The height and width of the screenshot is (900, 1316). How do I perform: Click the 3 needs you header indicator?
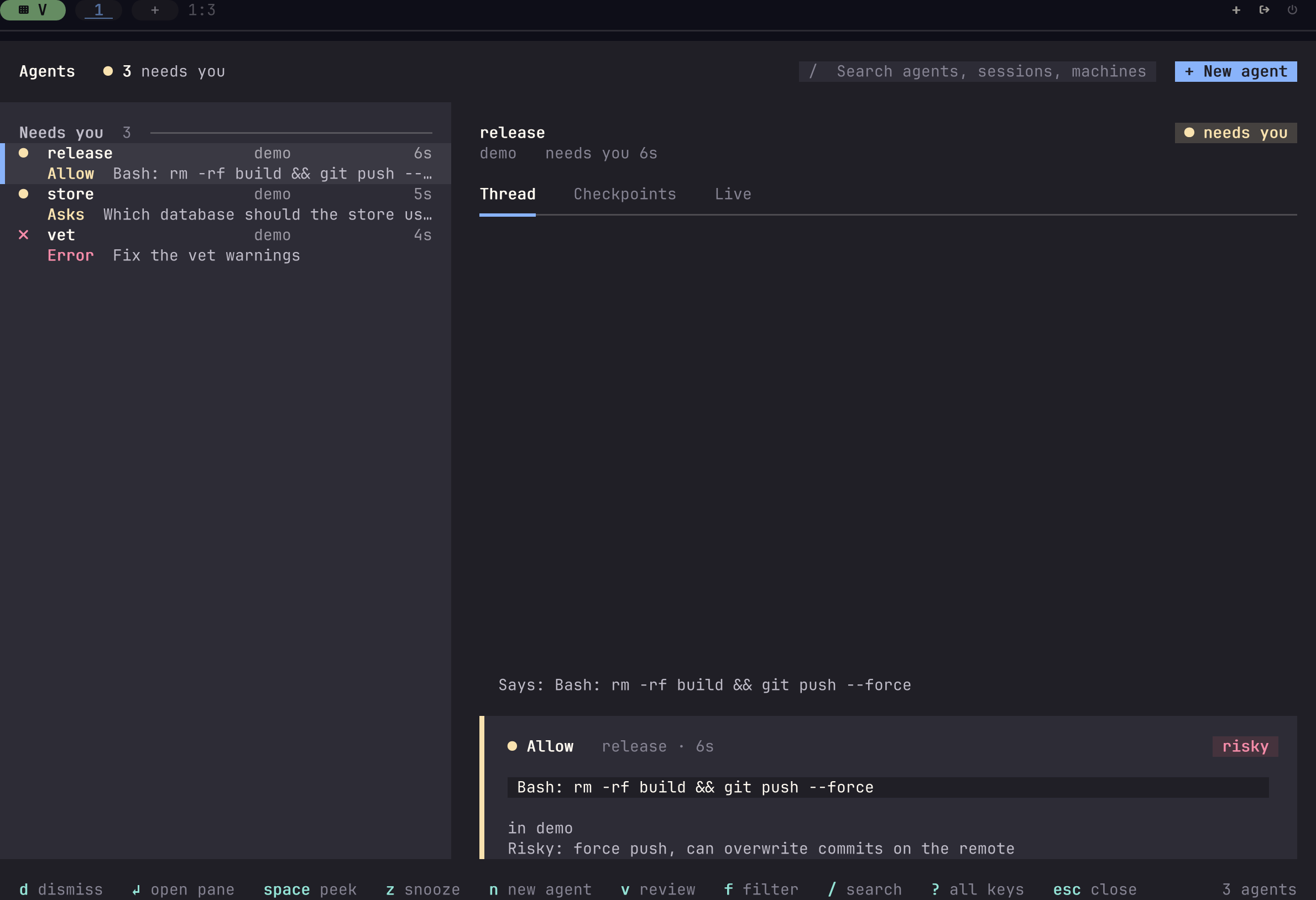[164, 71]
